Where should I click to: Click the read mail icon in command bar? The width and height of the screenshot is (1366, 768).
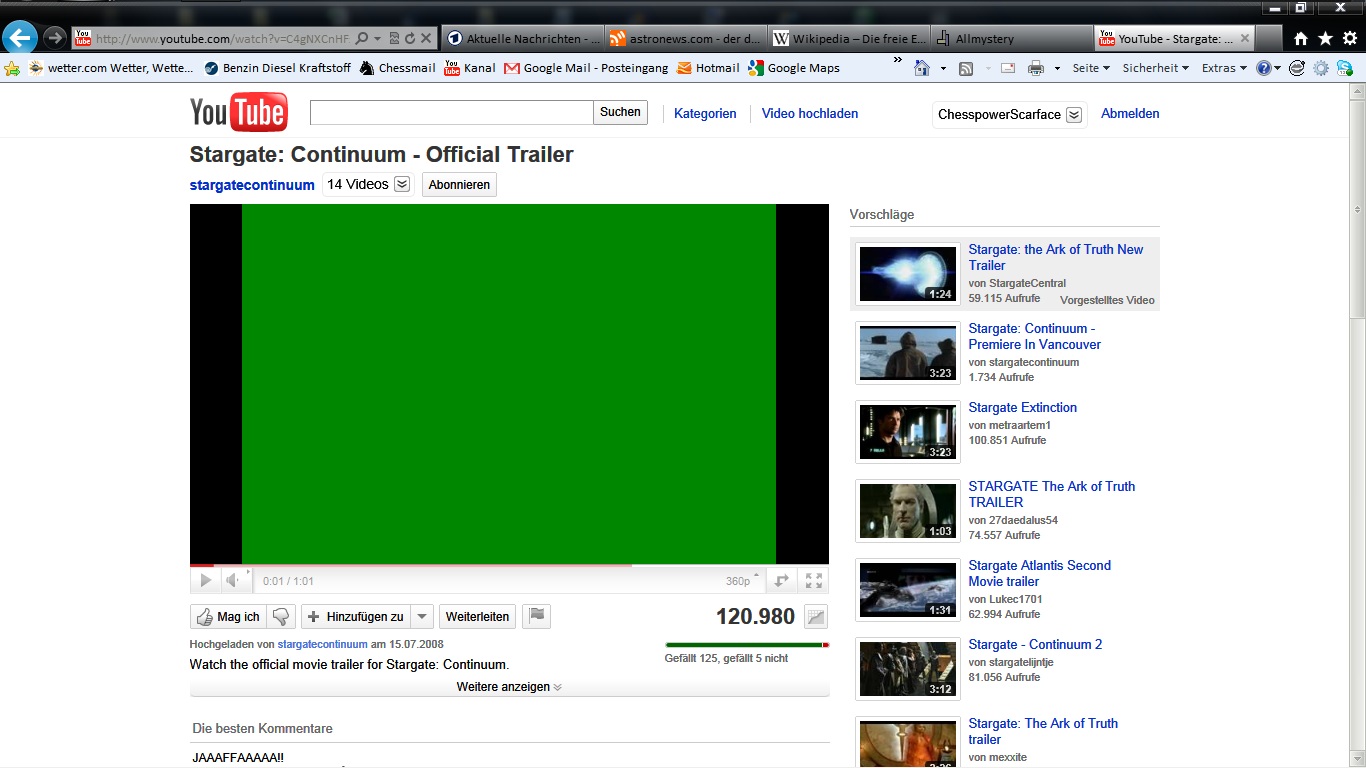pyautogui.click(x=1008, y=68)
